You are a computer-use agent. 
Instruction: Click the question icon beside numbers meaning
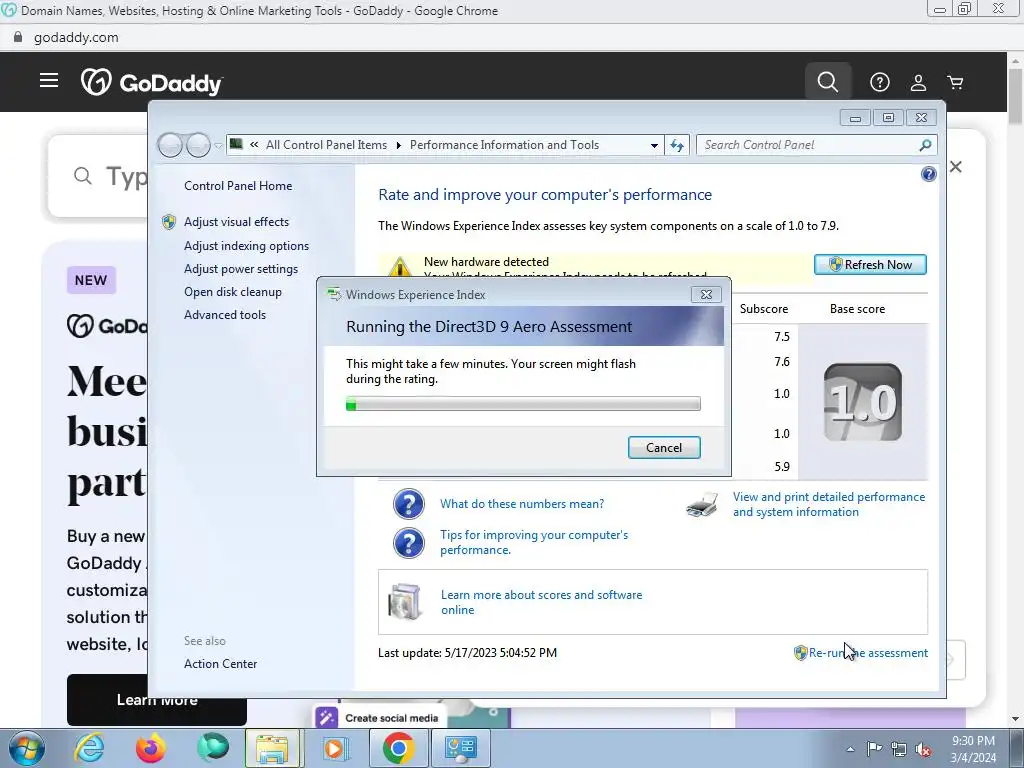pyautogui.click(x=409, y=504)
